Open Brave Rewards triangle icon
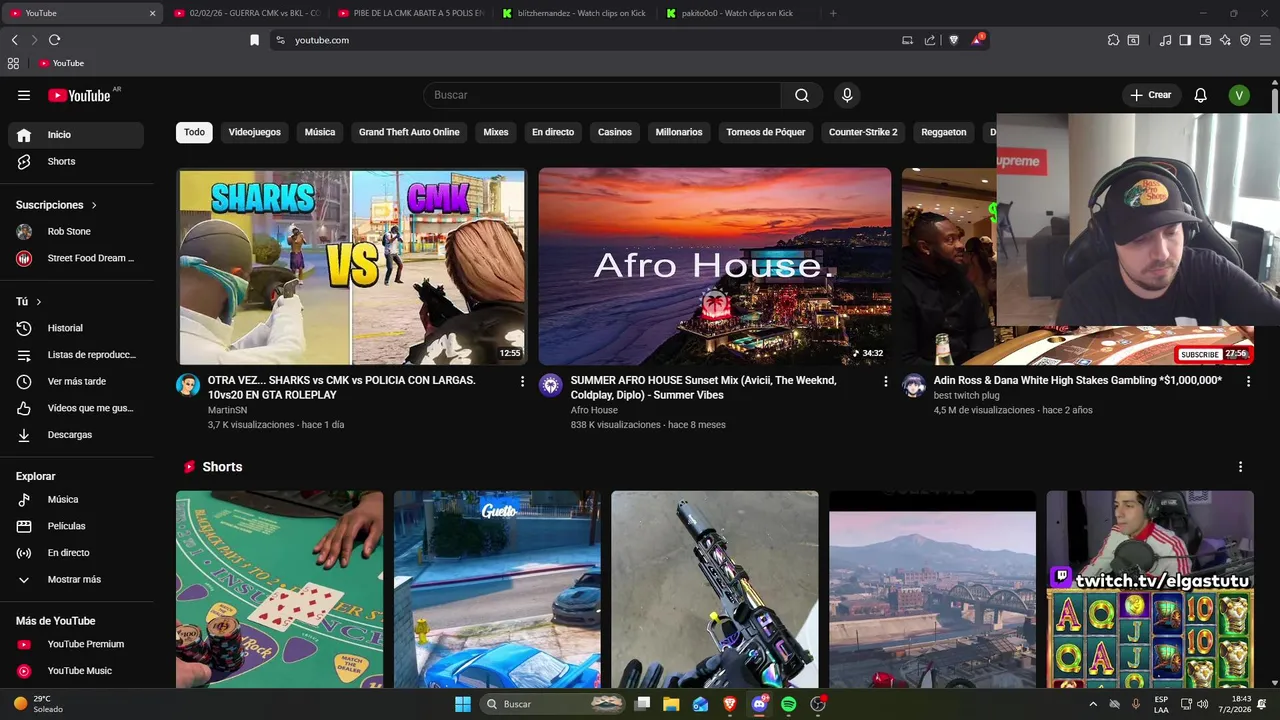 coord(977,40)
